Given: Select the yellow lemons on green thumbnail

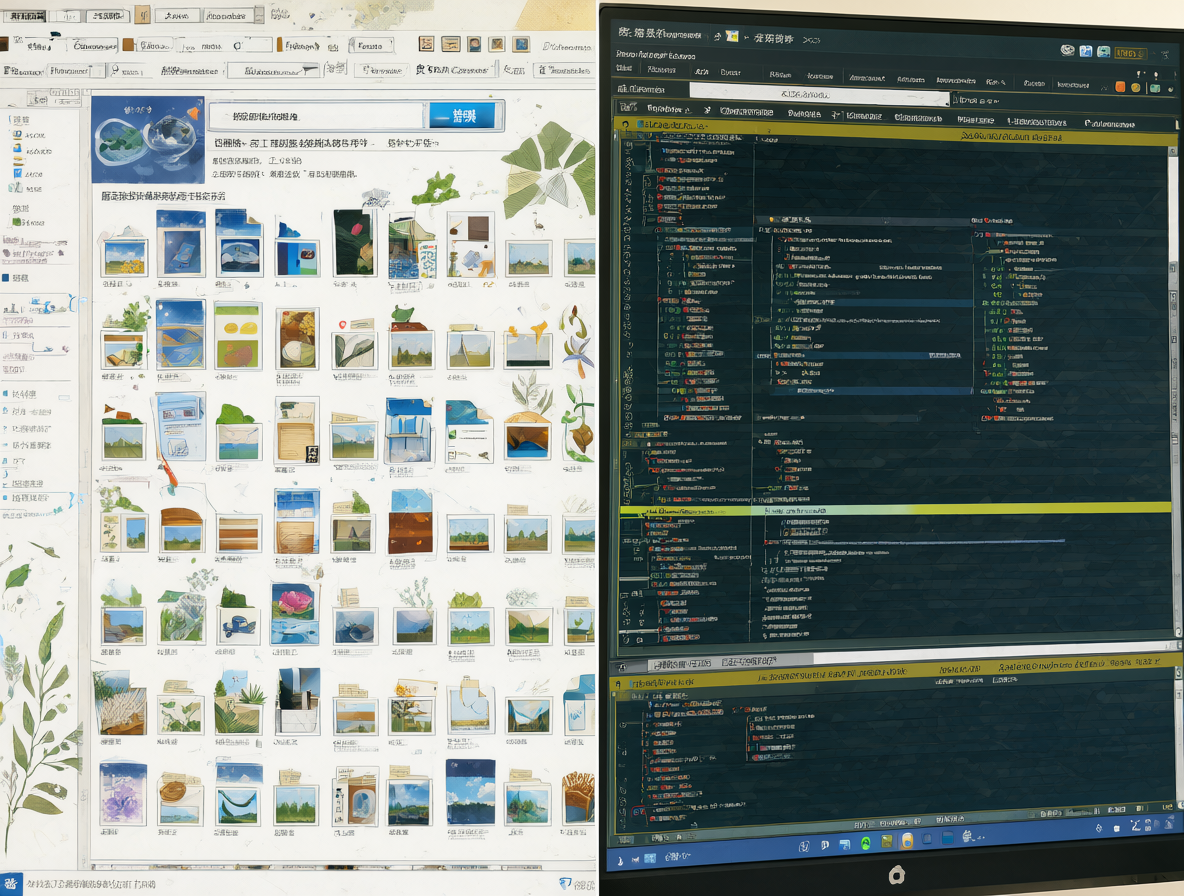Looking at the screenshot, I should point(237,336).
